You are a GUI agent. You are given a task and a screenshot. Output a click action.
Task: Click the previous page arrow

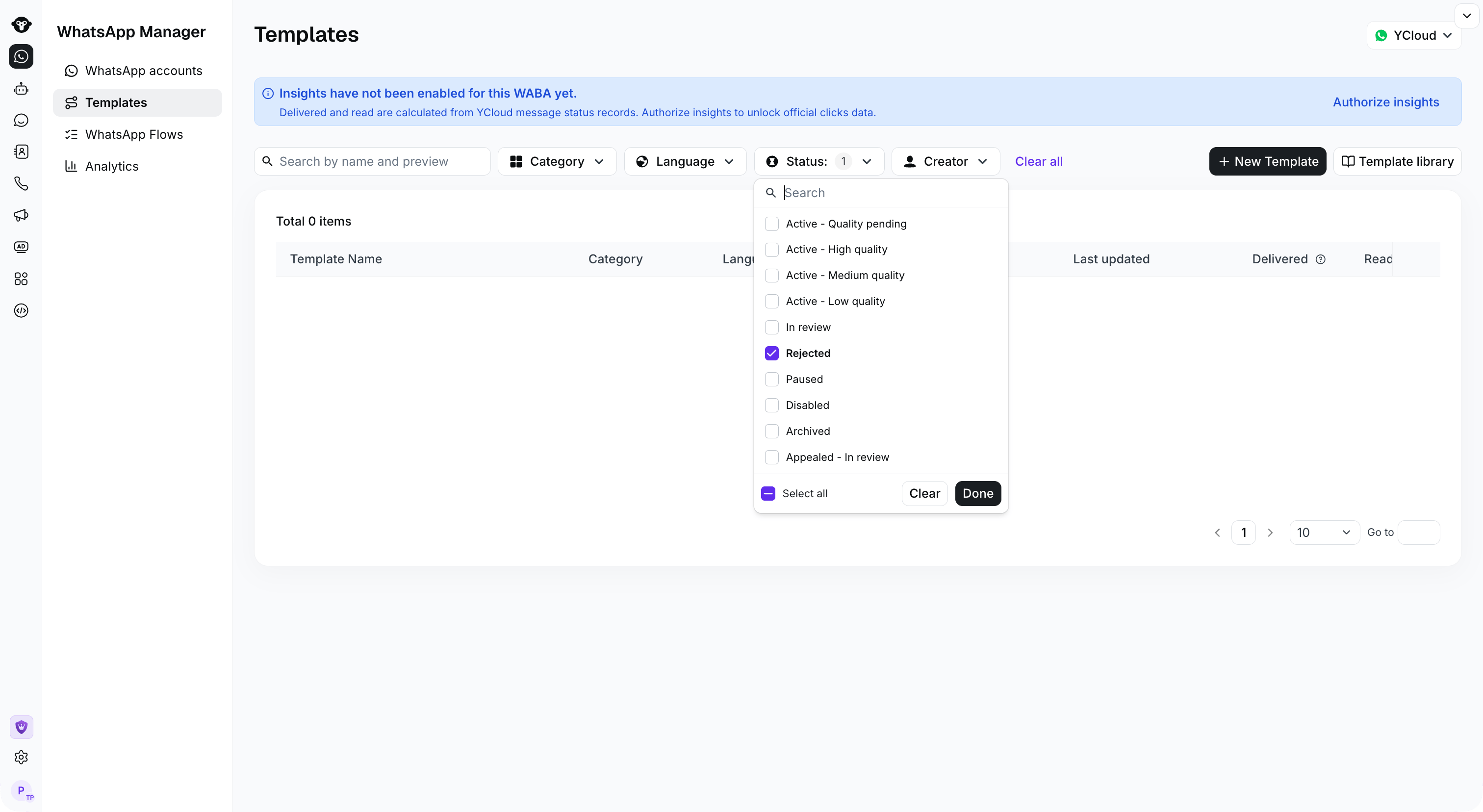coord(1217,533)
